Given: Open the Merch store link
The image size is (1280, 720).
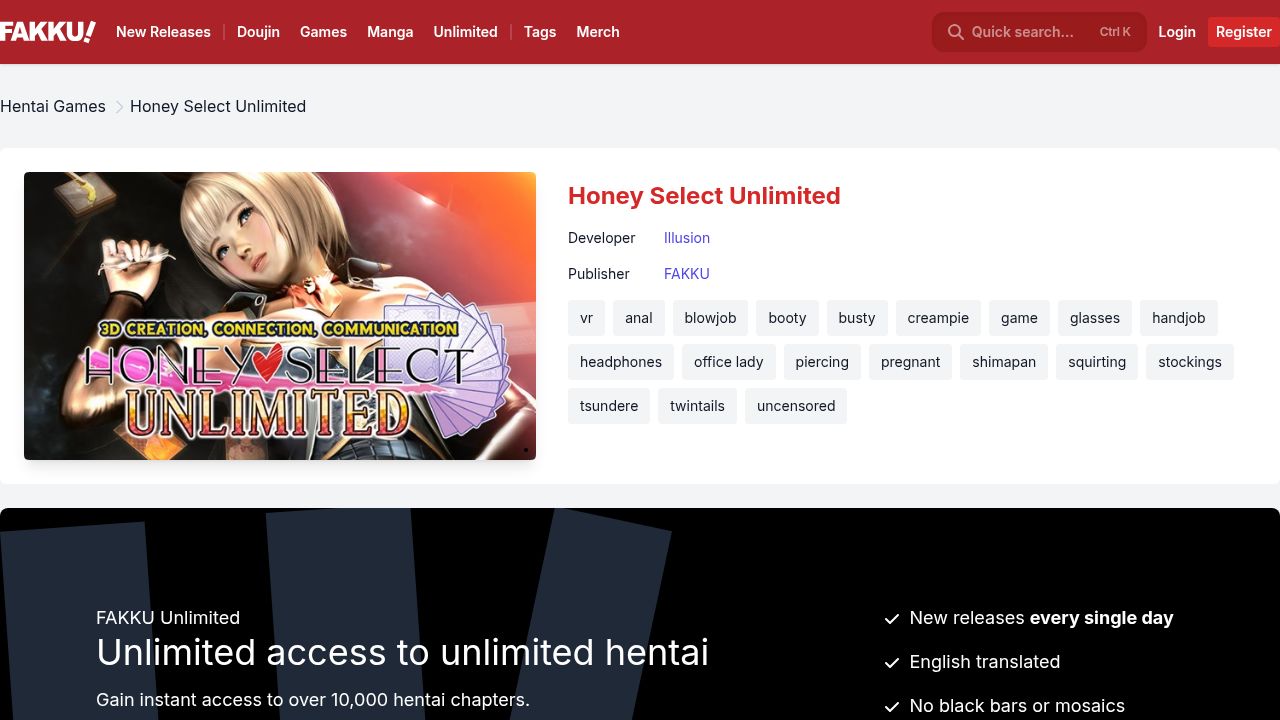Looking at the screenshot, I should pyautogui.click(x=598, y=32).
